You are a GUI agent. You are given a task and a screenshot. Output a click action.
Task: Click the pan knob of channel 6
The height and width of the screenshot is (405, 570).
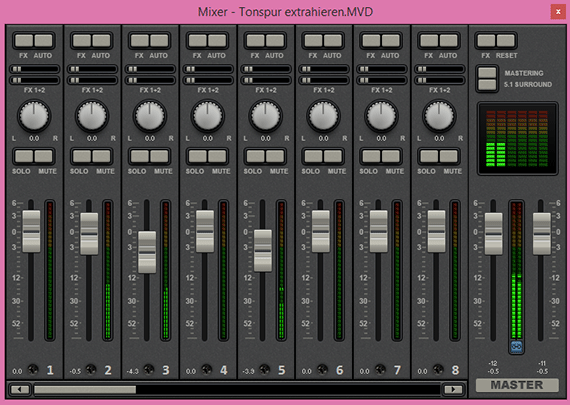(323, 116)
